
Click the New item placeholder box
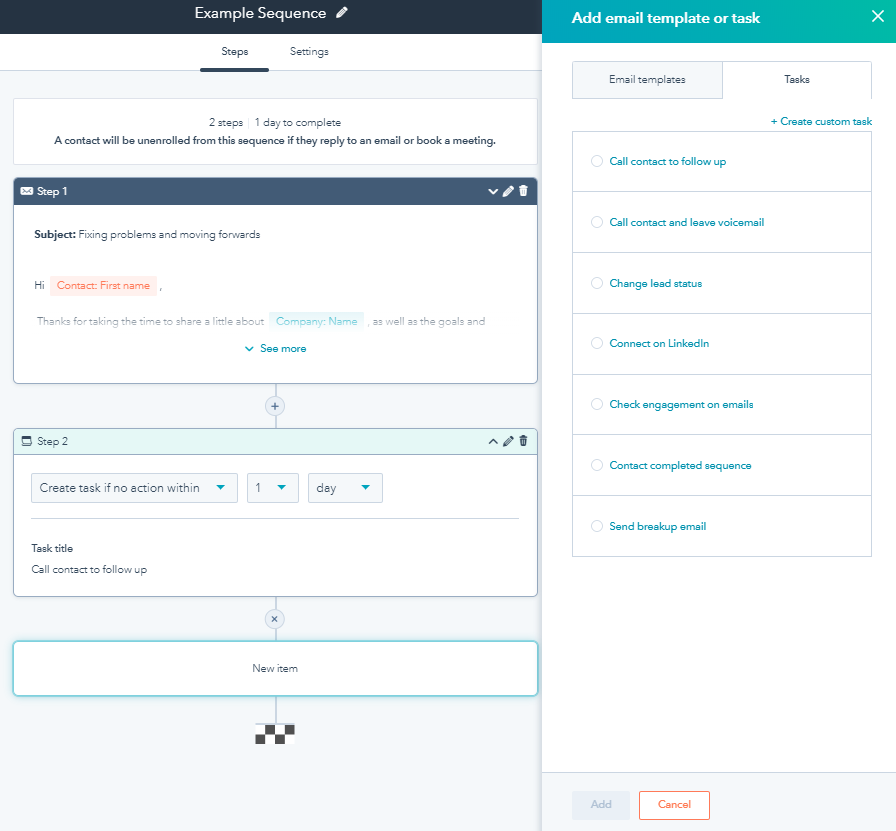(x=275, y=668)
